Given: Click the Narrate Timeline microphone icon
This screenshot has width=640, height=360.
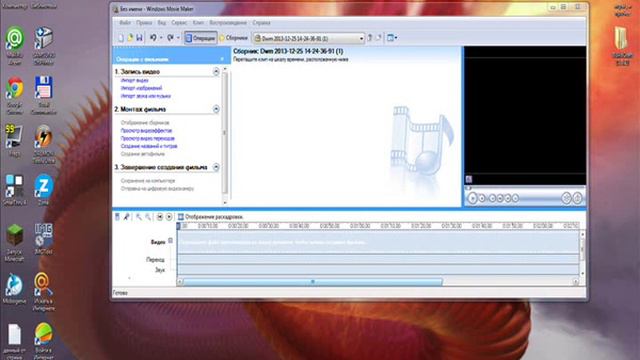Looking at the screenshot, I should [127, 217].
